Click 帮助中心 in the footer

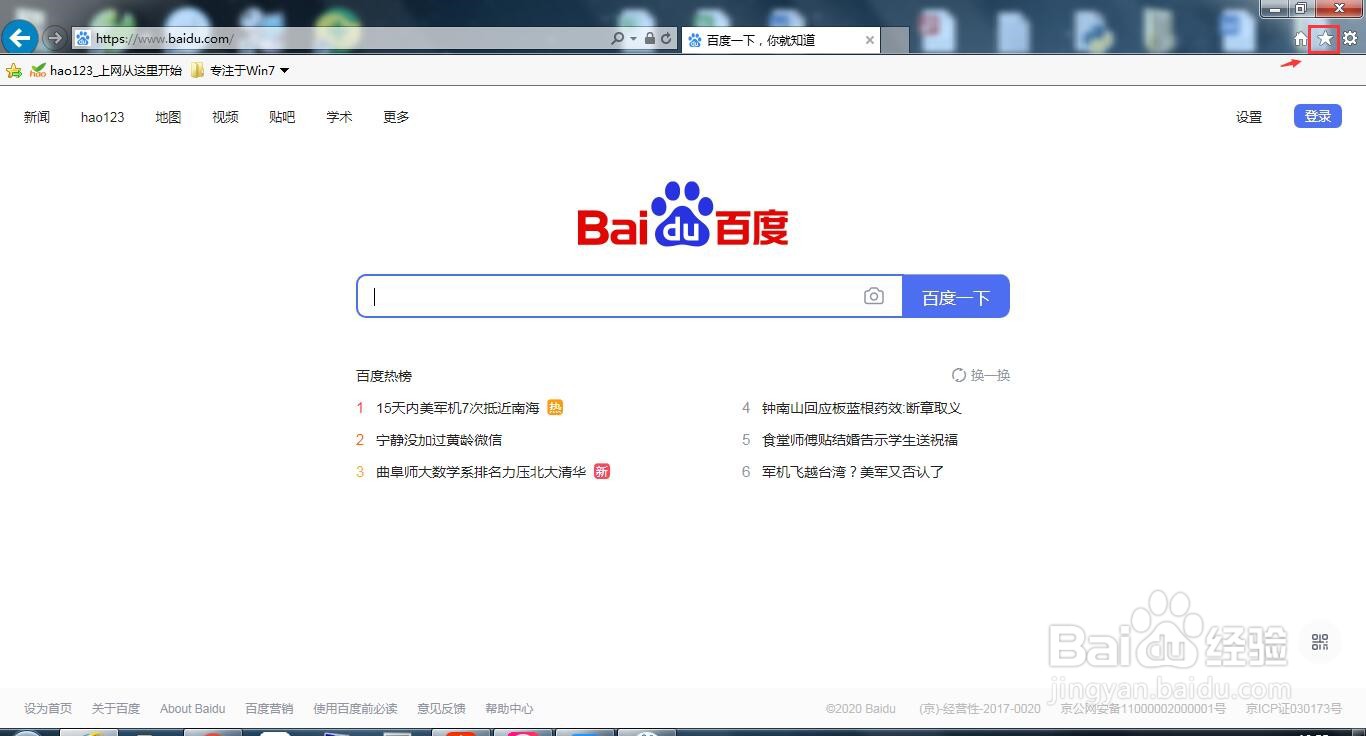(509, 708)
